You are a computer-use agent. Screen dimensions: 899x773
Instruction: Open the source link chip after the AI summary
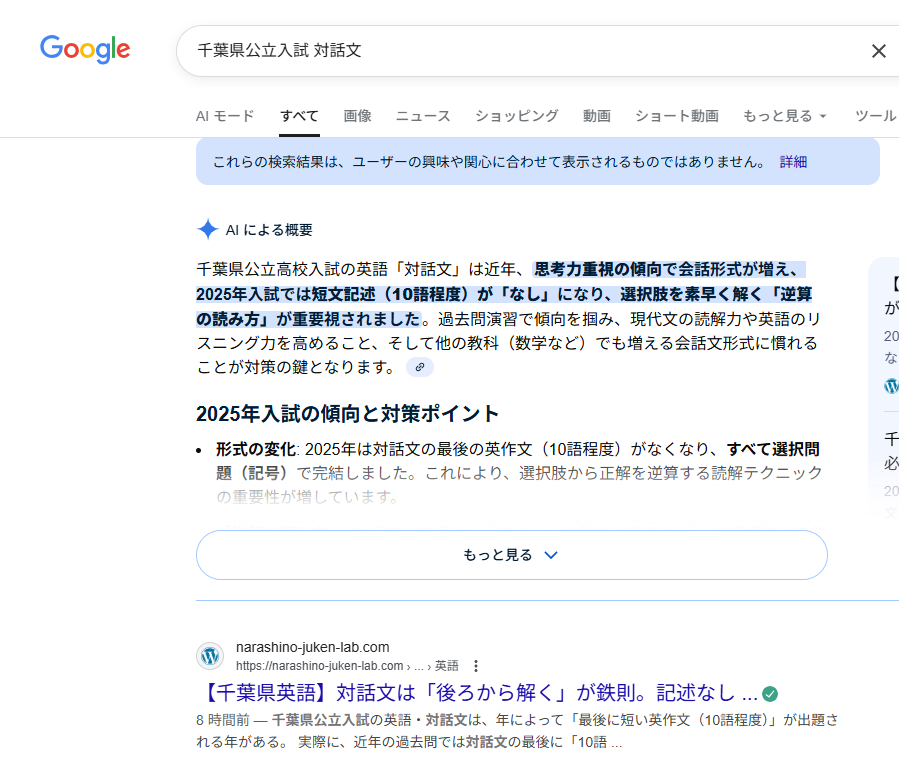[420, 367]
